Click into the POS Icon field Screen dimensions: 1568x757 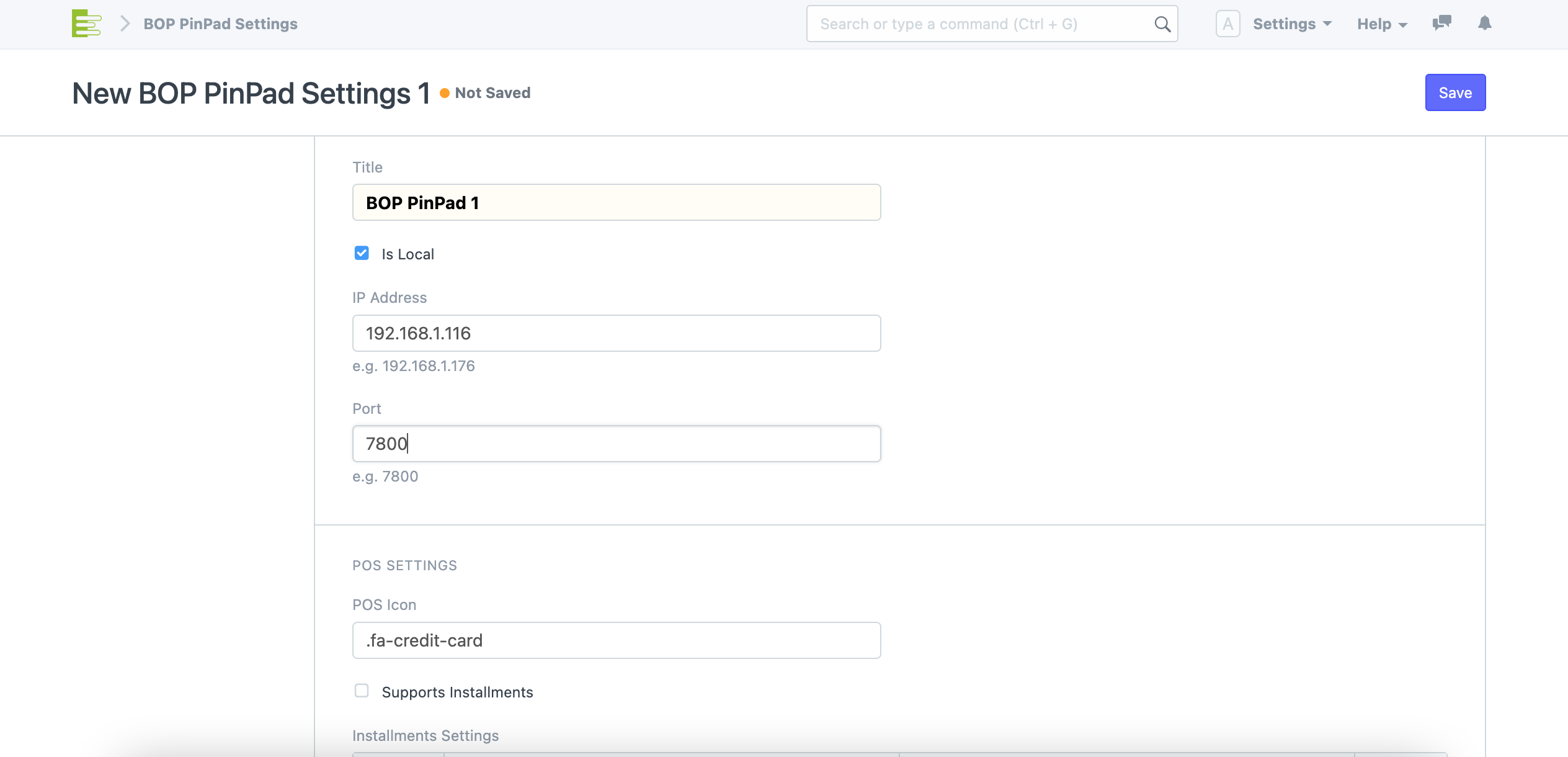617,640
